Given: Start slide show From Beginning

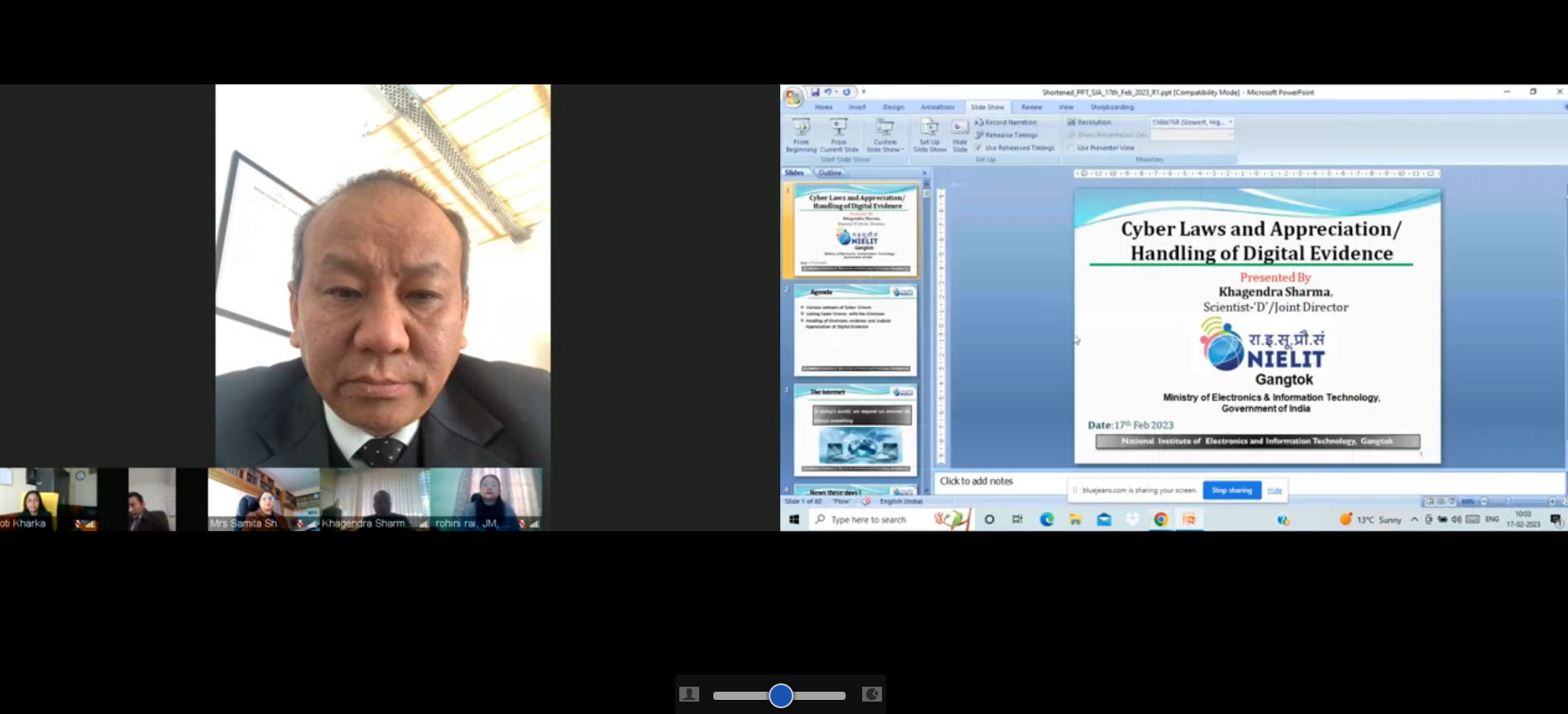Looking at the screenshot, I should (800, 134).
